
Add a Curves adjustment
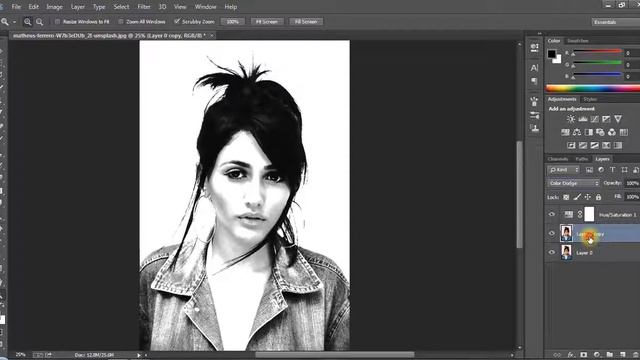coord(594,119)
